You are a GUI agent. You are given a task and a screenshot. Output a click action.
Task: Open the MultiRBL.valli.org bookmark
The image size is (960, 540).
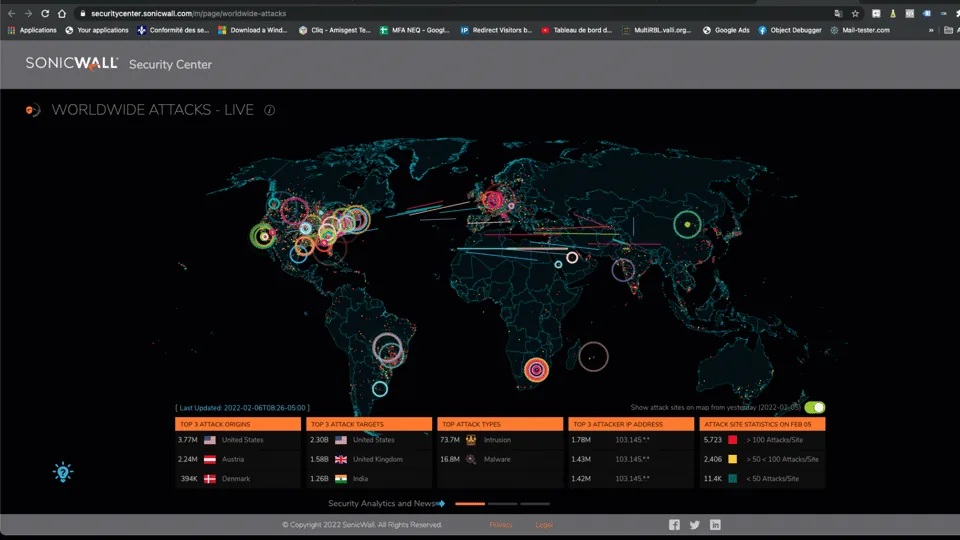[x=656, y=30]
